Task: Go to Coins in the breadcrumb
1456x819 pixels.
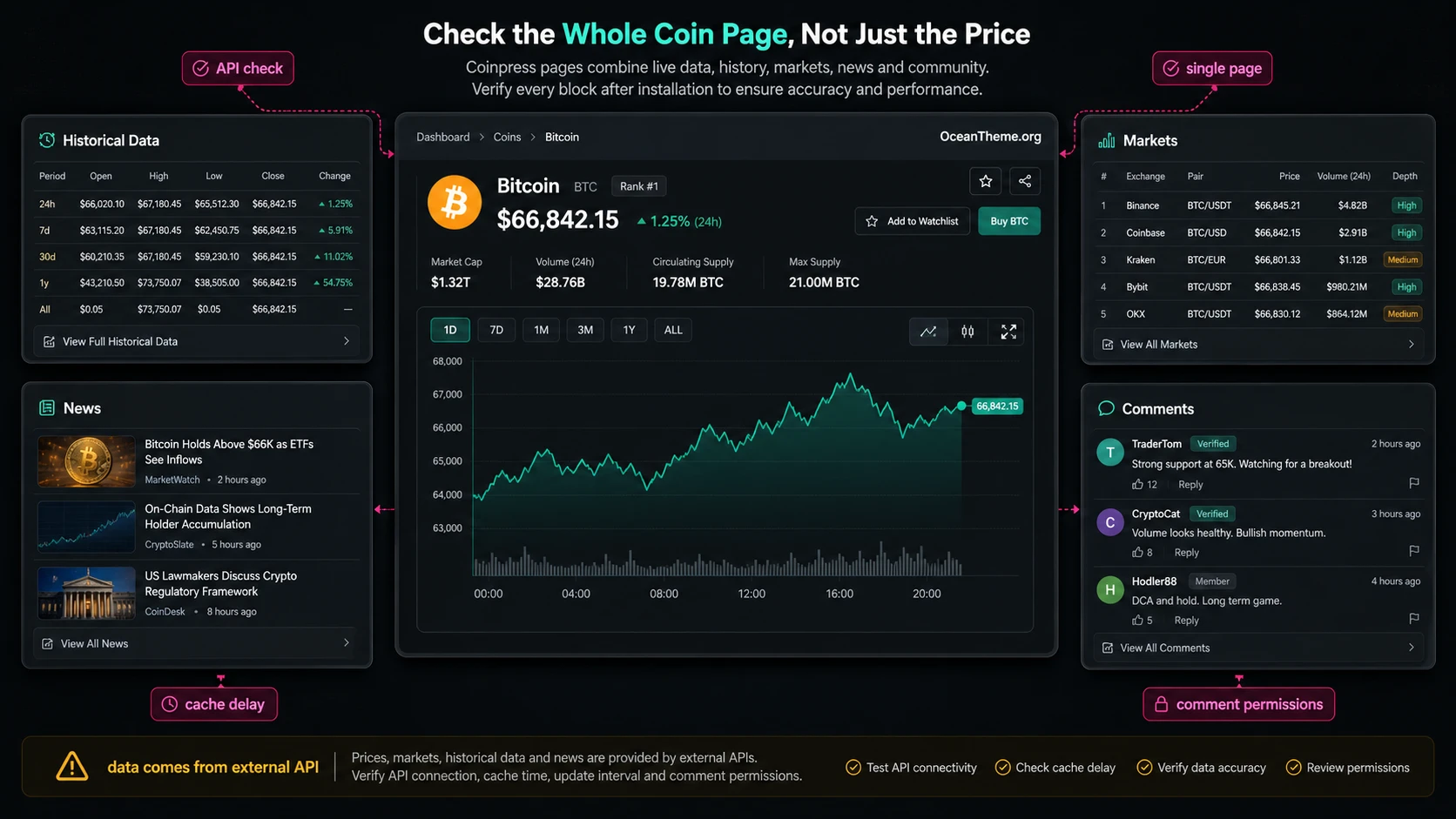Action: pyautogui.click(x=508, y=137)
